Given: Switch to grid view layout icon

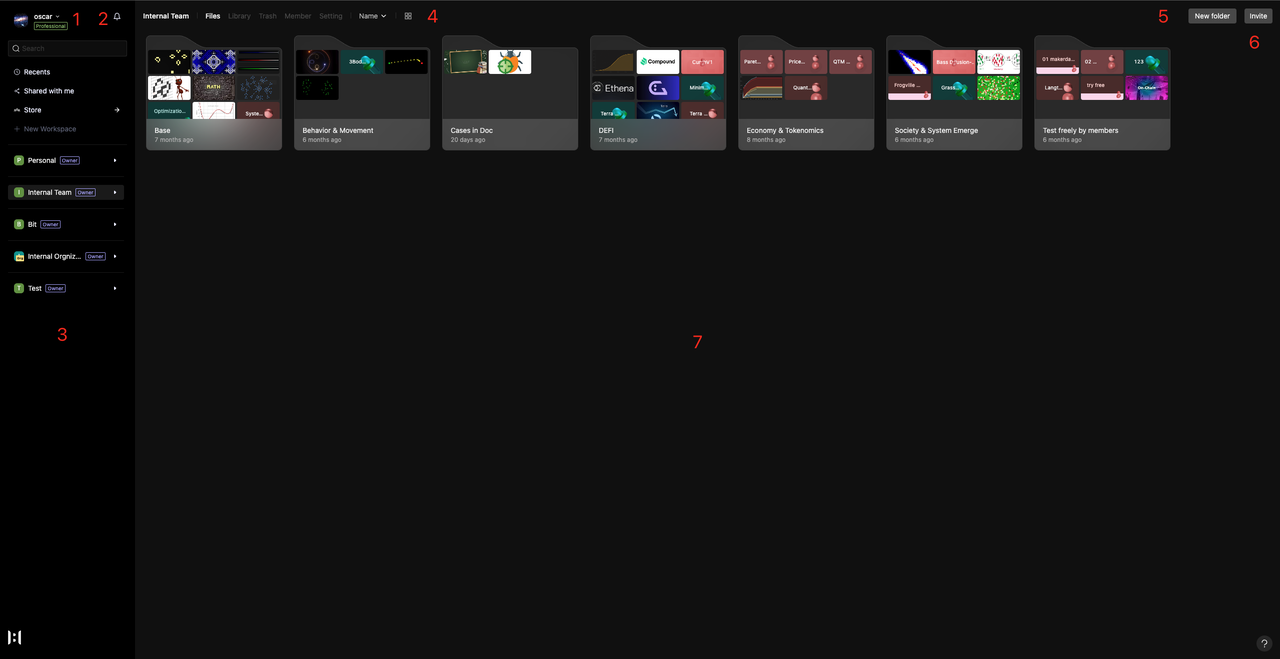Looking at the screenshot, I should coord(408,16).
